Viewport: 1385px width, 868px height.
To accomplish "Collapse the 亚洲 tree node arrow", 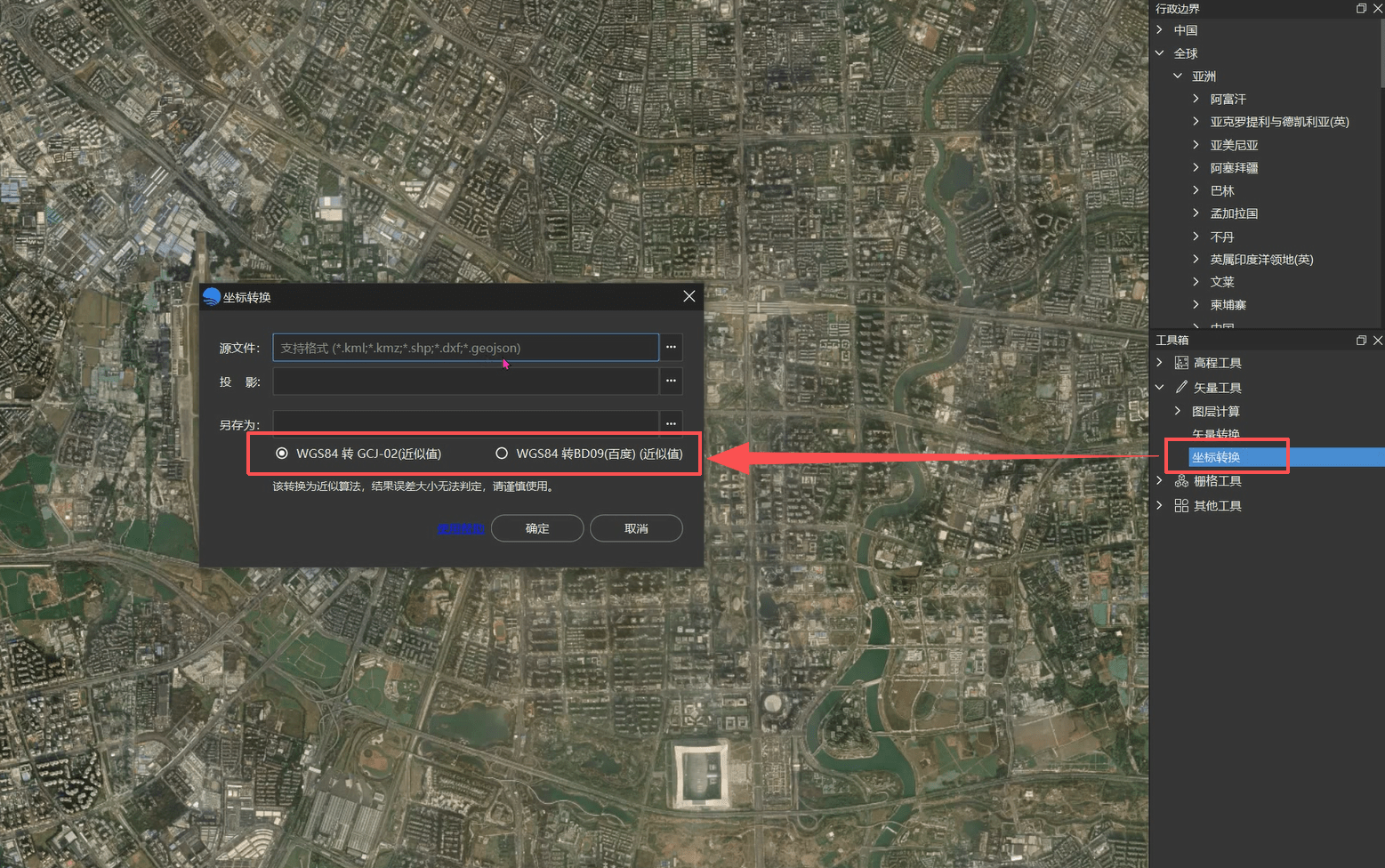I will coord(1178,76).
